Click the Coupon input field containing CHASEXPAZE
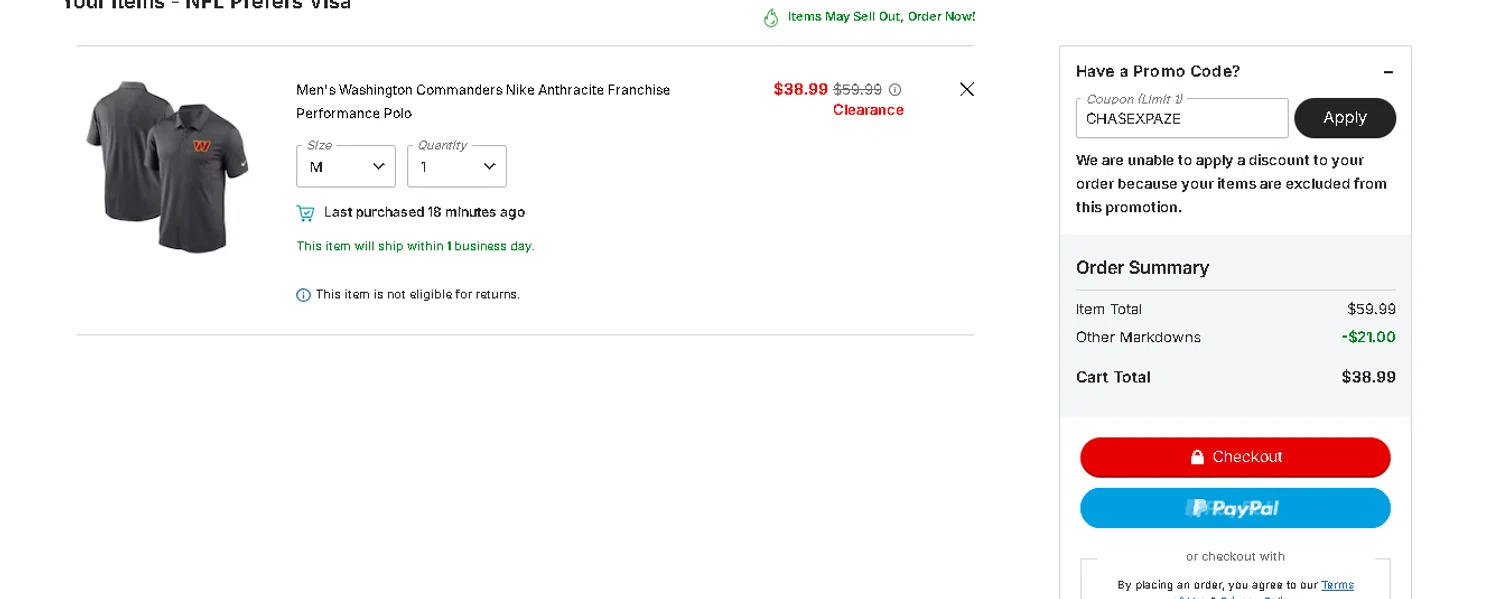 [1181, 119]
